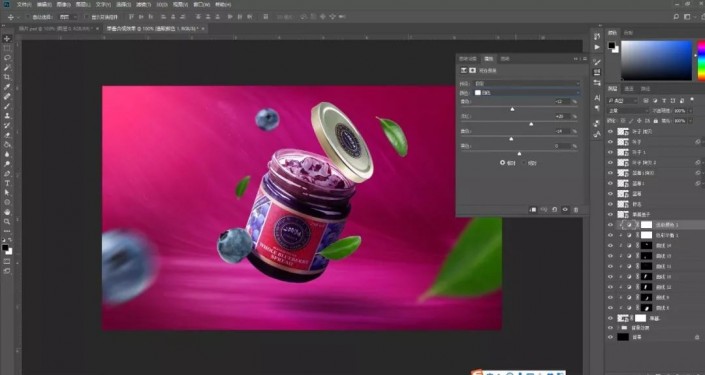Viewport: 705px width, 375px height.
Task: Click the black background layer thumbnail
Action: pyautogui.click(x=623, y=337)
